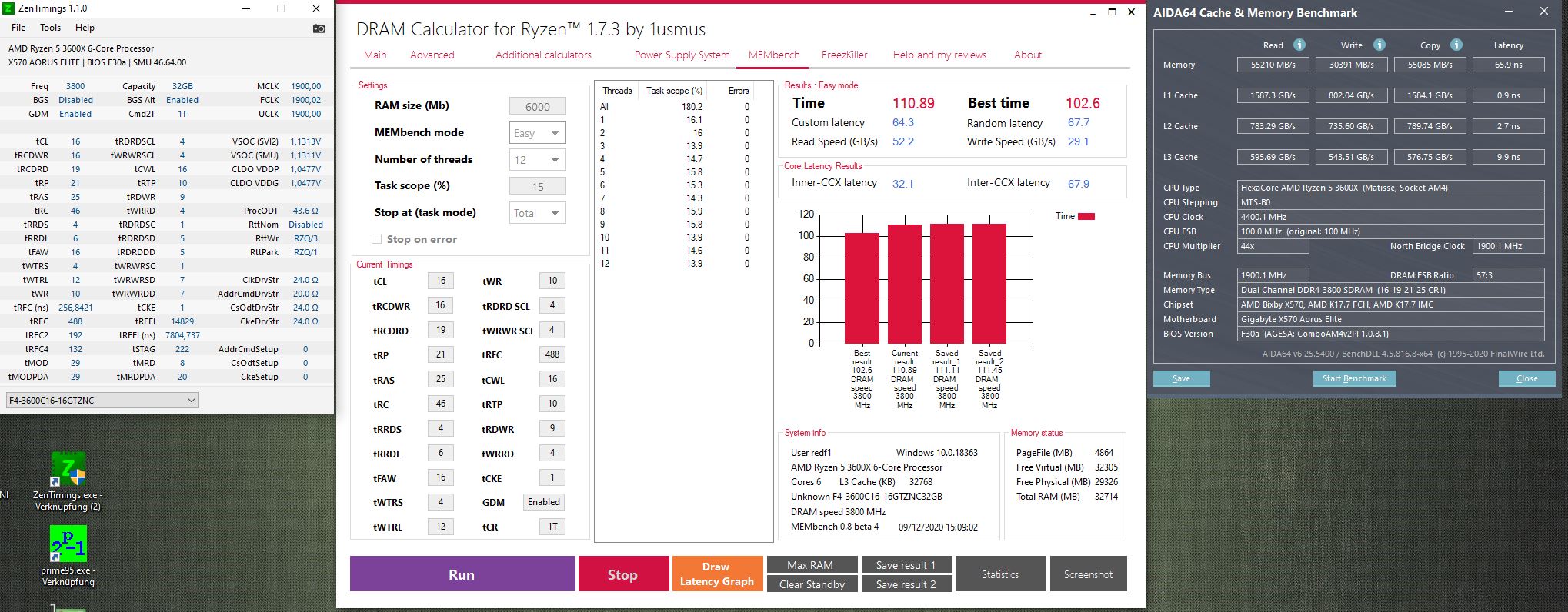The image size is (1568, 612).
Task: Click the red Time legend swatch
Action: [1086, 216]
